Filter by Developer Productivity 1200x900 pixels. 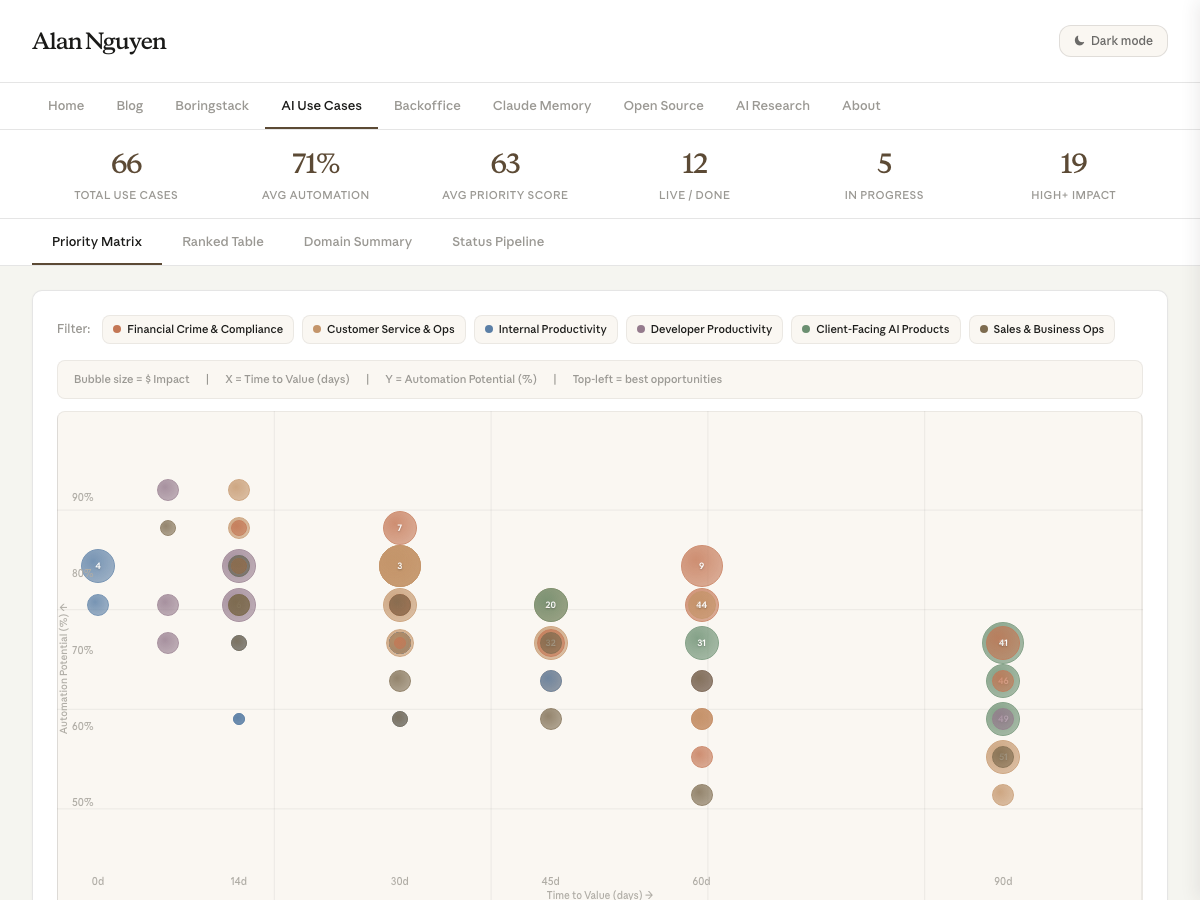[x=703, y=329]
